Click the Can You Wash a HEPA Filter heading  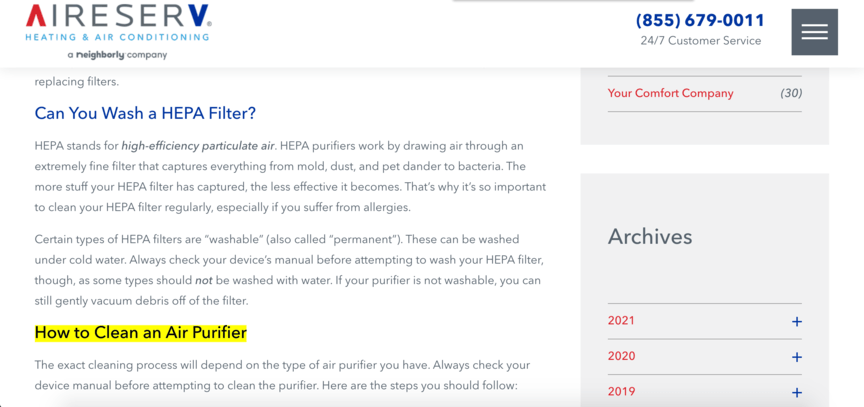pyautogui.click(x=145, y=113)
